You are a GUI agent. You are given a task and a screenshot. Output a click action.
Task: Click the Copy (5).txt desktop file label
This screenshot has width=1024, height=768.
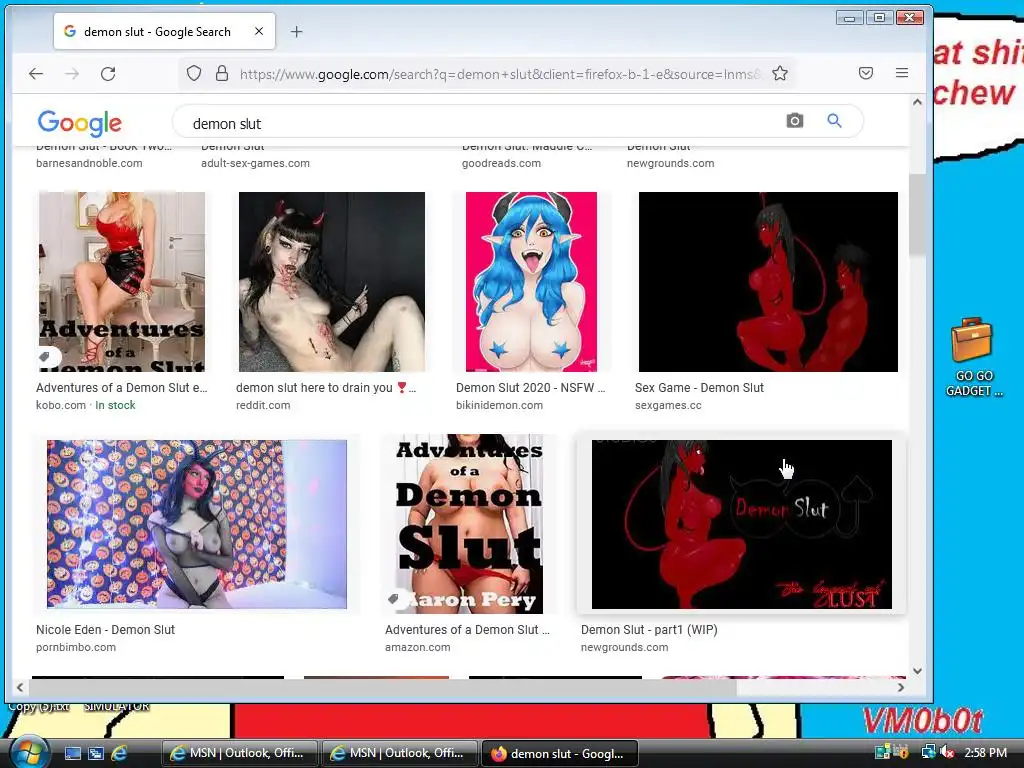(x=38, y=707)
